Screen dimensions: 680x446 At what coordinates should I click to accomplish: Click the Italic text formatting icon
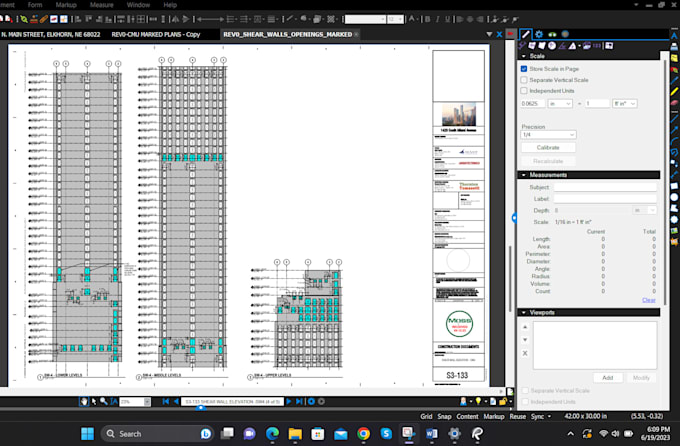pos(438,19)
